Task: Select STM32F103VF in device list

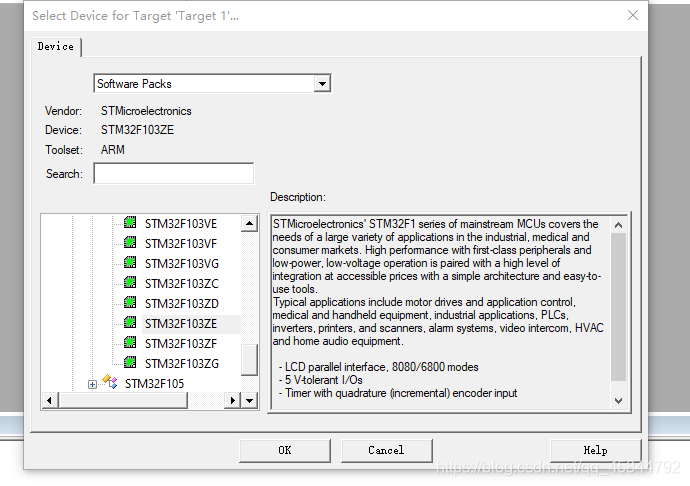Action: click(181, 243)
